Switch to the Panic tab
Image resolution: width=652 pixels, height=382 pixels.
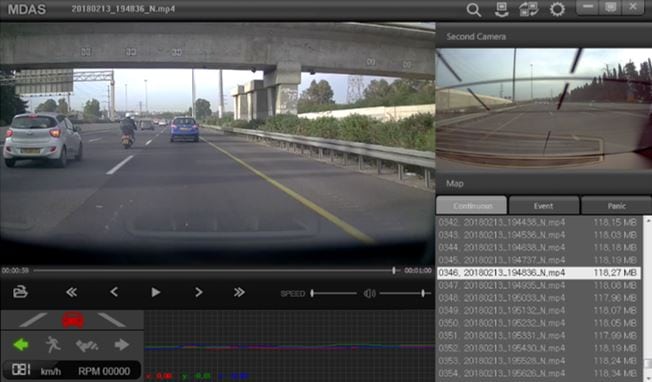click(x=616, y=206)
